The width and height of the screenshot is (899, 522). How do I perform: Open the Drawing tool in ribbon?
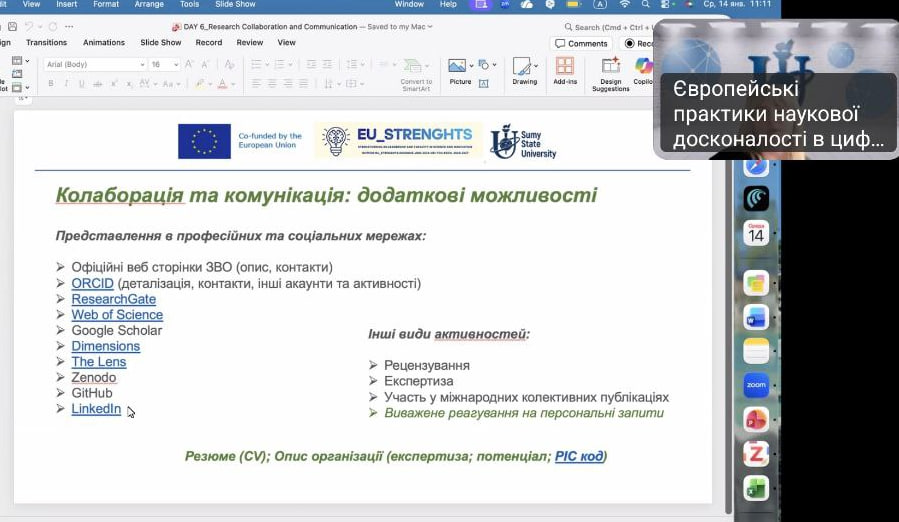(524, 71)
